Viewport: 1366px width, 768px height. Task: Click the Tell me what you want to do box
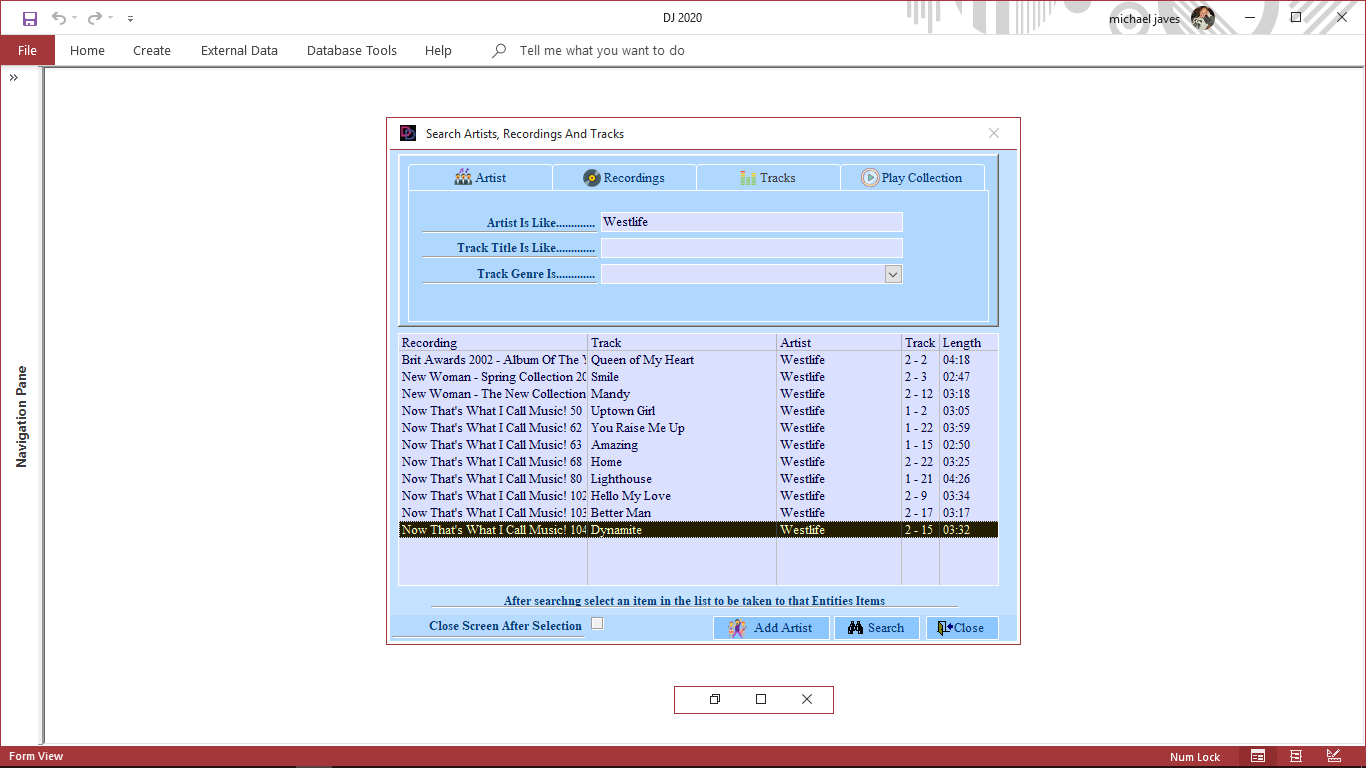tap(602, 50)
